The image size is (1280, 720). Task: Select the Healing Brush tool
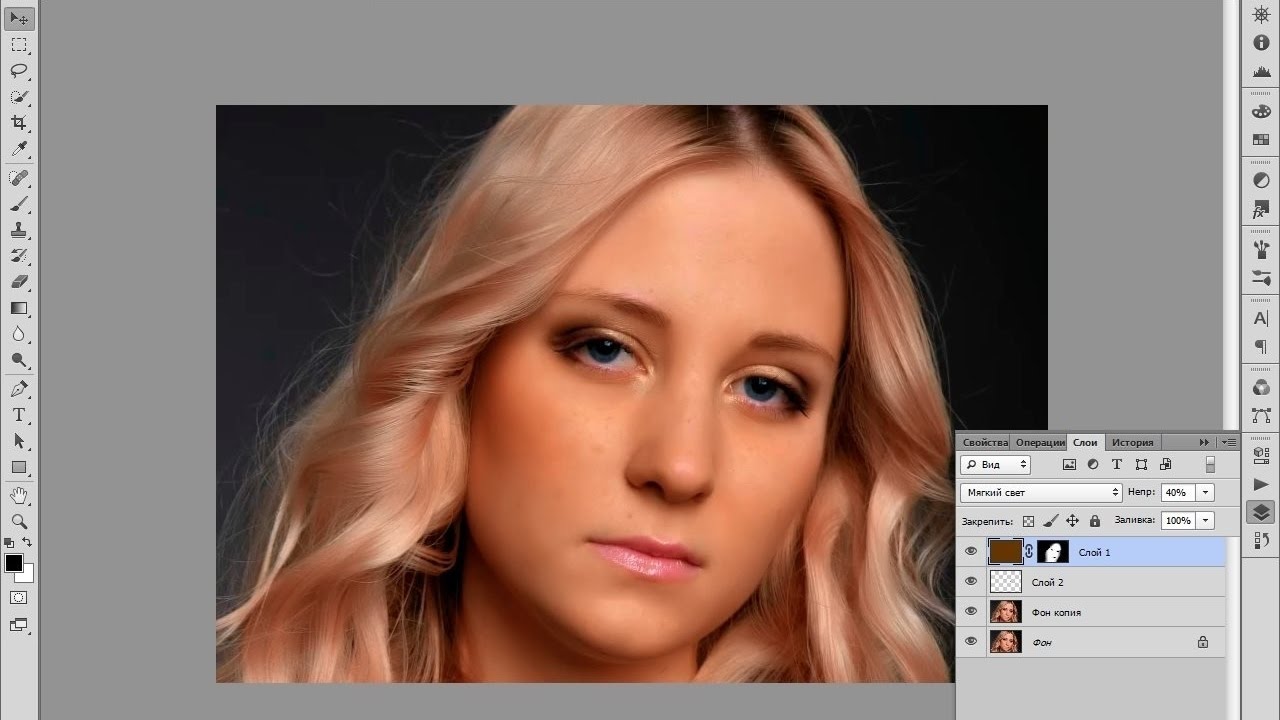[x=19, y=178]
